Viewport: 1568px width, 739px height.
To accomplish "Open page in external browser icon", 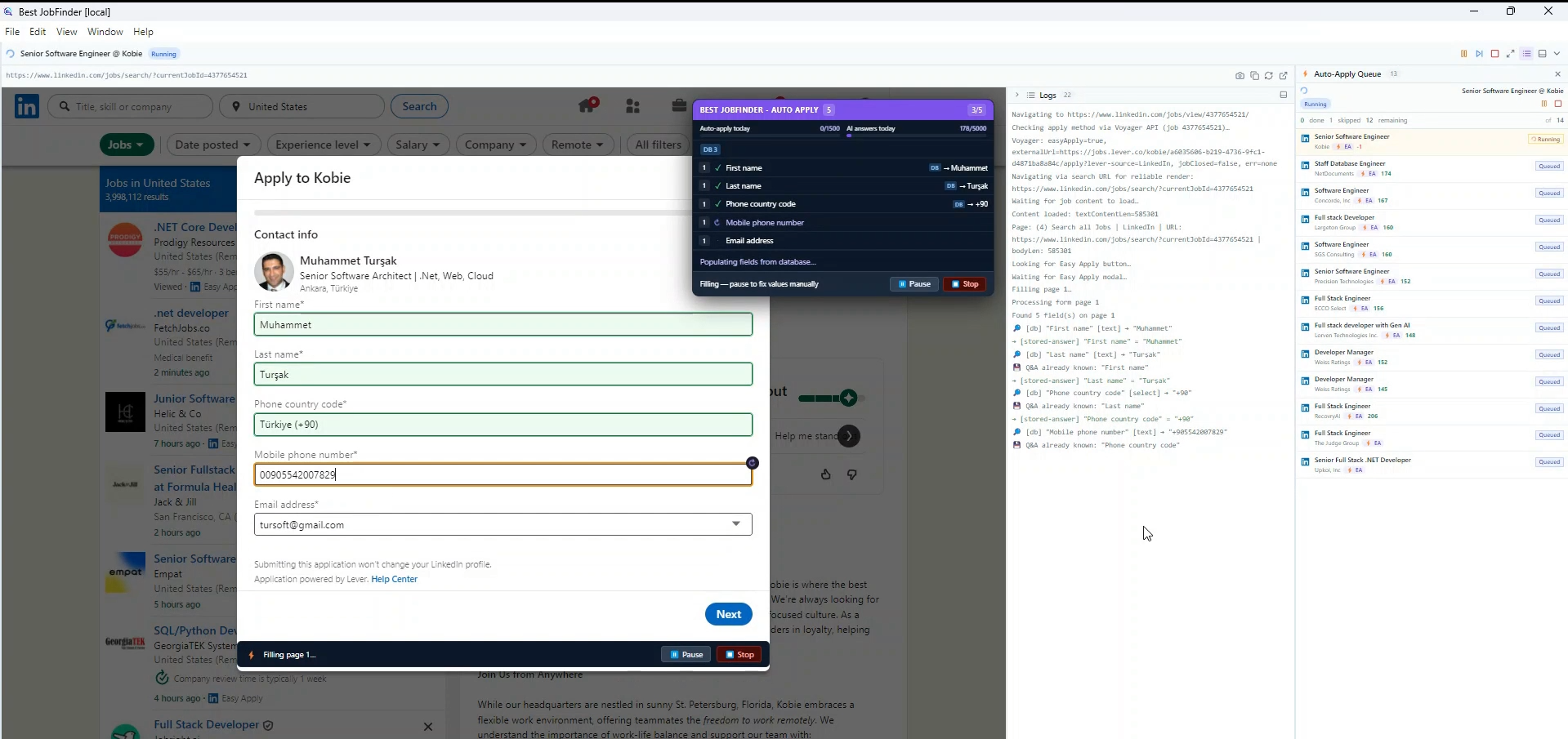I will click(x=1283, y=75).
